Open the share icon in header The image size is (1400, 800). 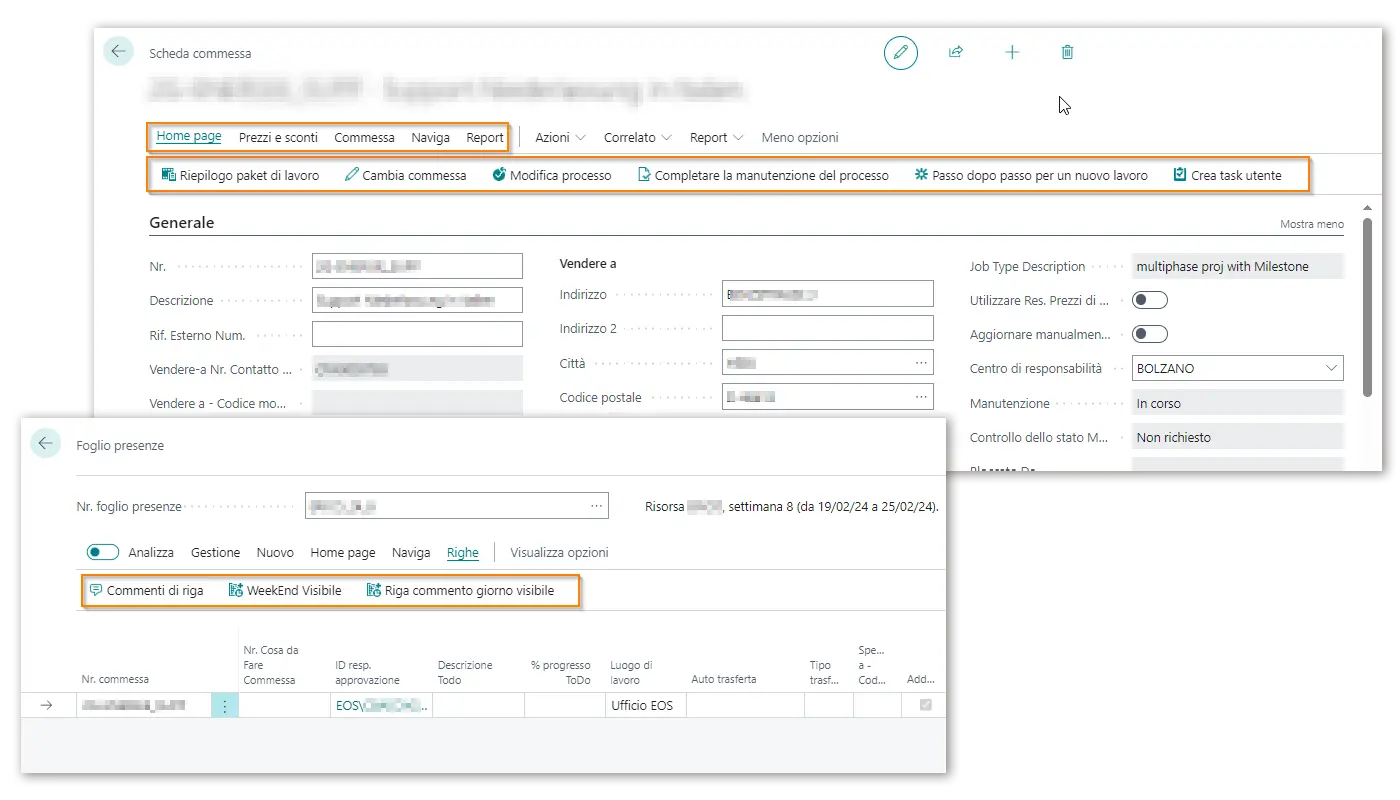click(956, 52)
